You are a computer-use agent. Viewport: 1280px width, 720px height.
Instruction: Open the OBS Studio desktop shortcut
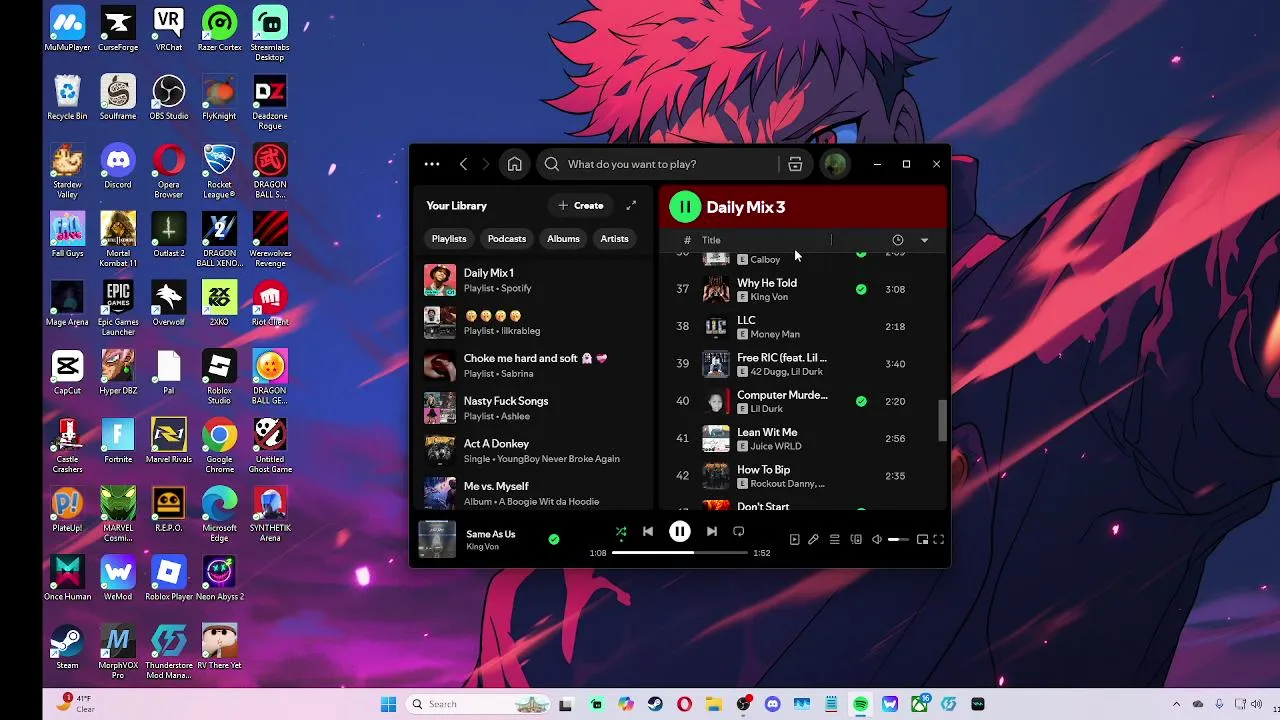point(169,98)
